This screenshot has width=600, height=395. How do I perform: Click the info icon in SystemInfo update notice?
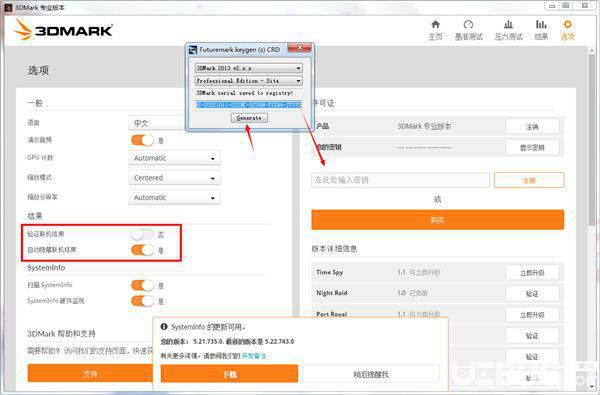[x=164, y=326]
